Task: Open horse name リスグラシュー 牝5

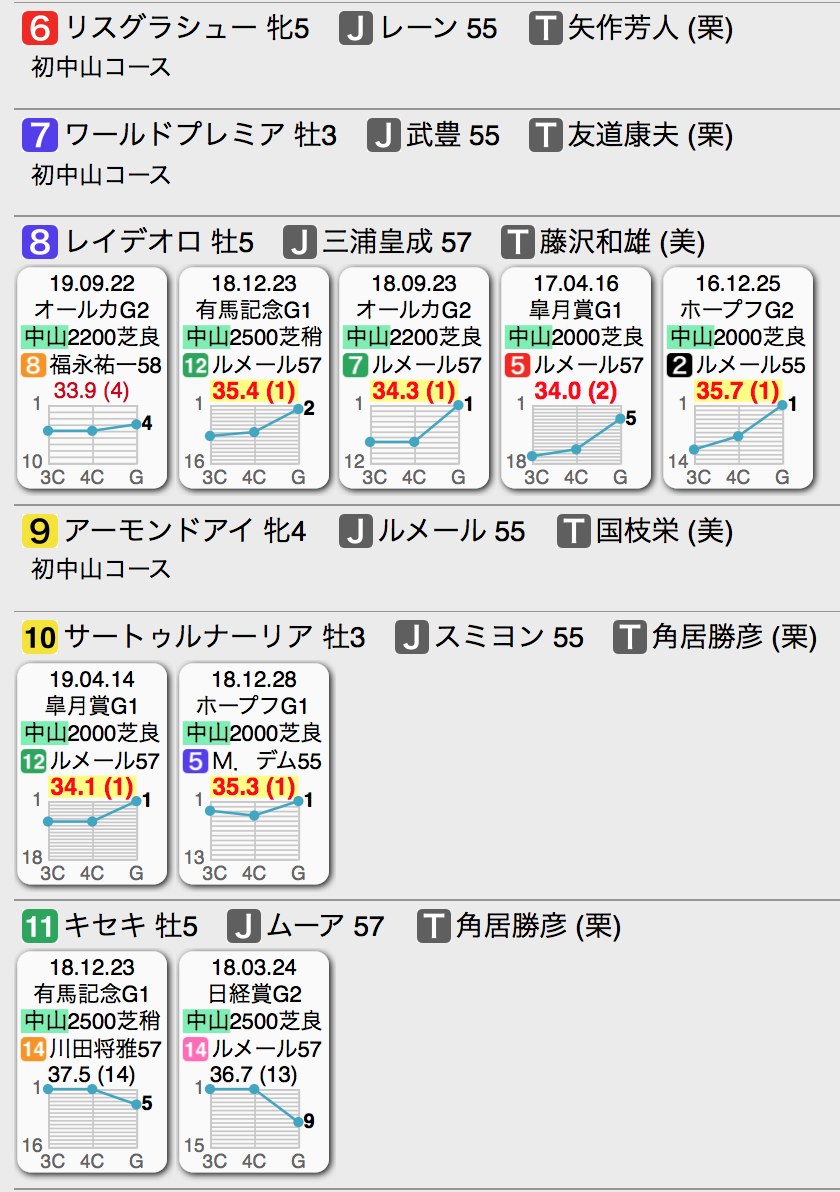Action: tap(187, 28)
